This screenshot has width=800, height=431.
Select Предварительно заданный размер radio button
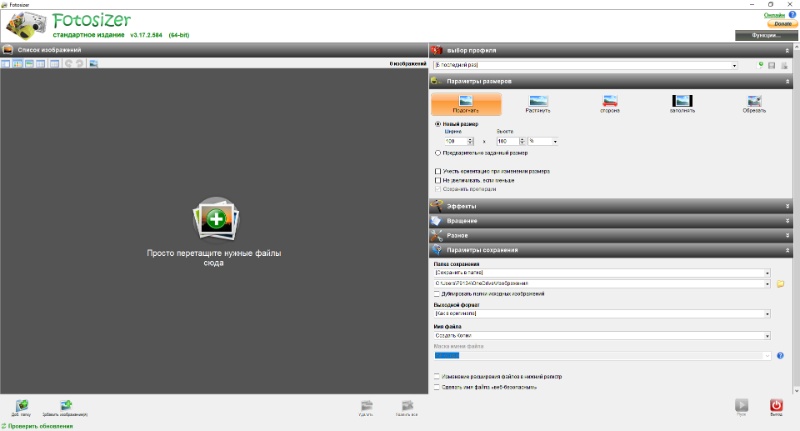(438, 153)
